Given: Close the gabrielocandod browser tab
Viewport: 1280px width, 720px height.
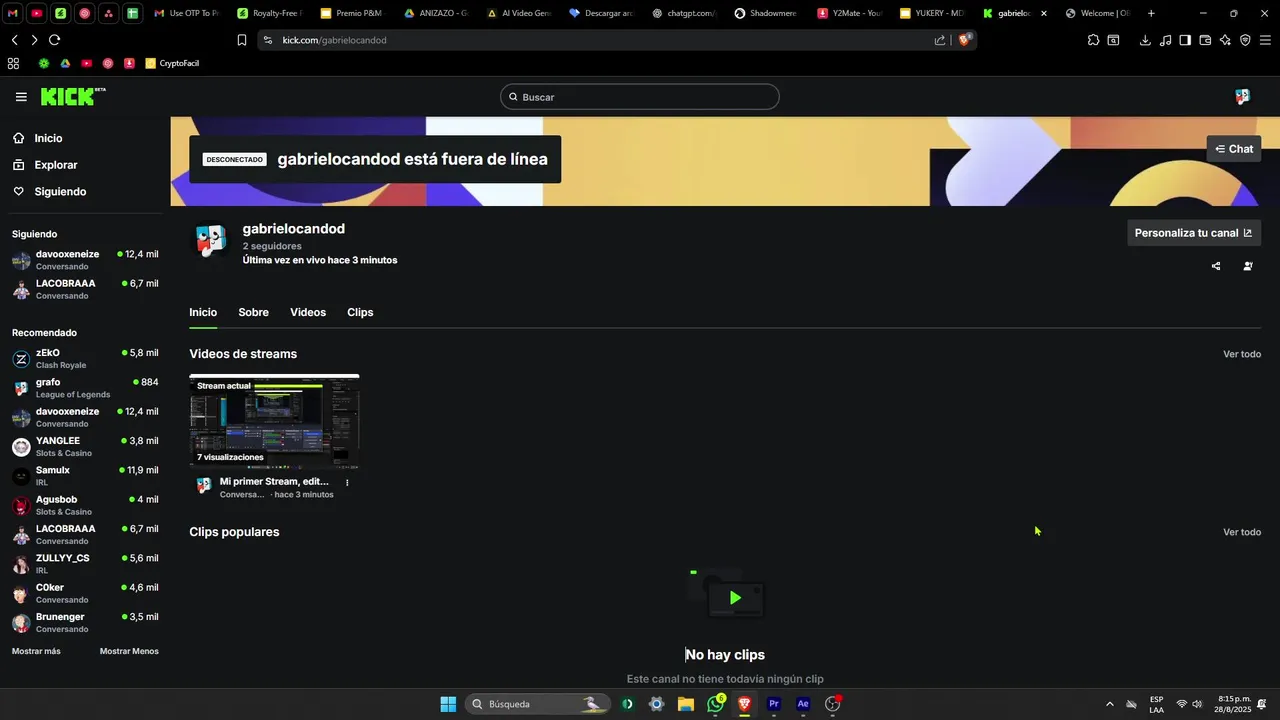Looking at the screenshot, I should point(1043,13).
